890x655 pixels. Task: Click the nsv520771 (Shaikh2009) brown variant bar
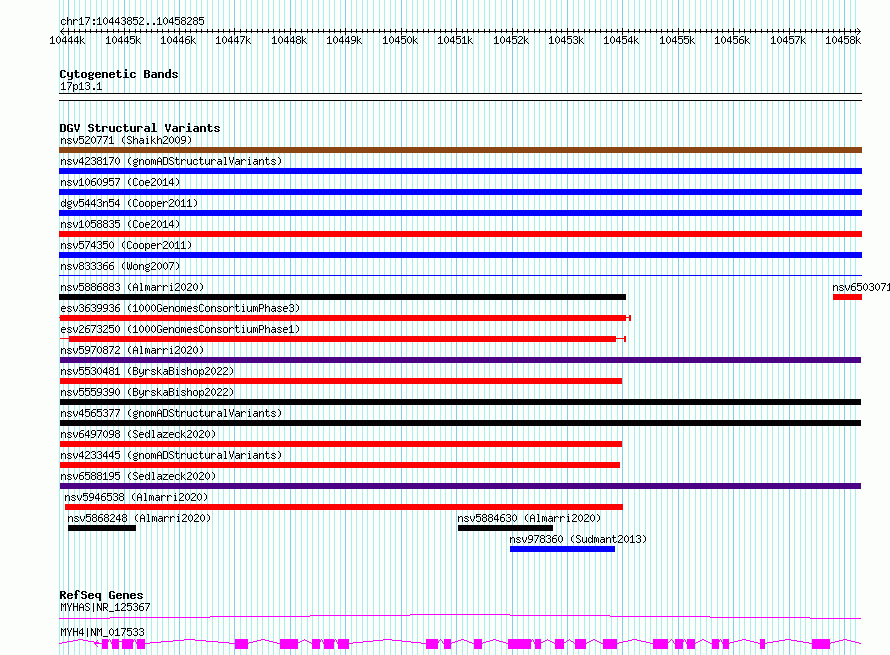pos(460,150)
